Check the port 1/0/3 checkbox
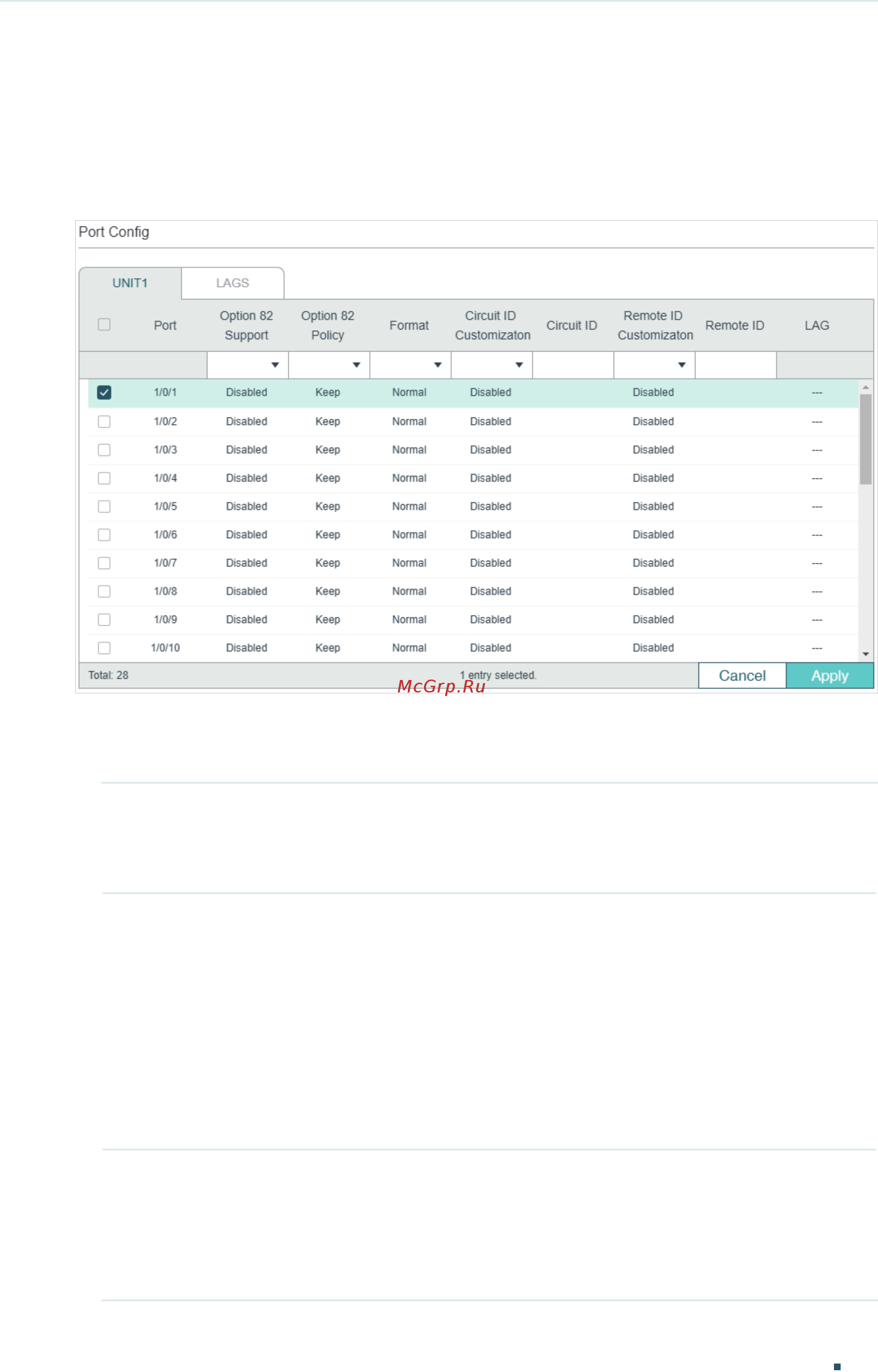Viewport: 878px width, 1372px height. click(104, 450)
